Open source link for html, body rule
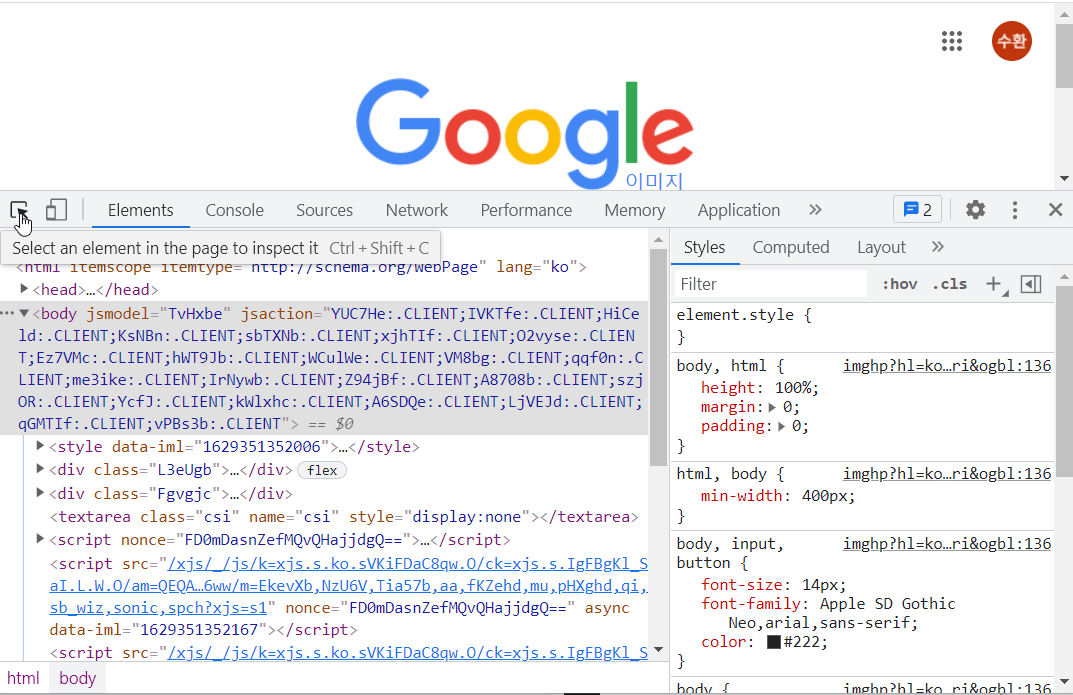This screenshot has height=695, width=1073. [x=946, y=473]
